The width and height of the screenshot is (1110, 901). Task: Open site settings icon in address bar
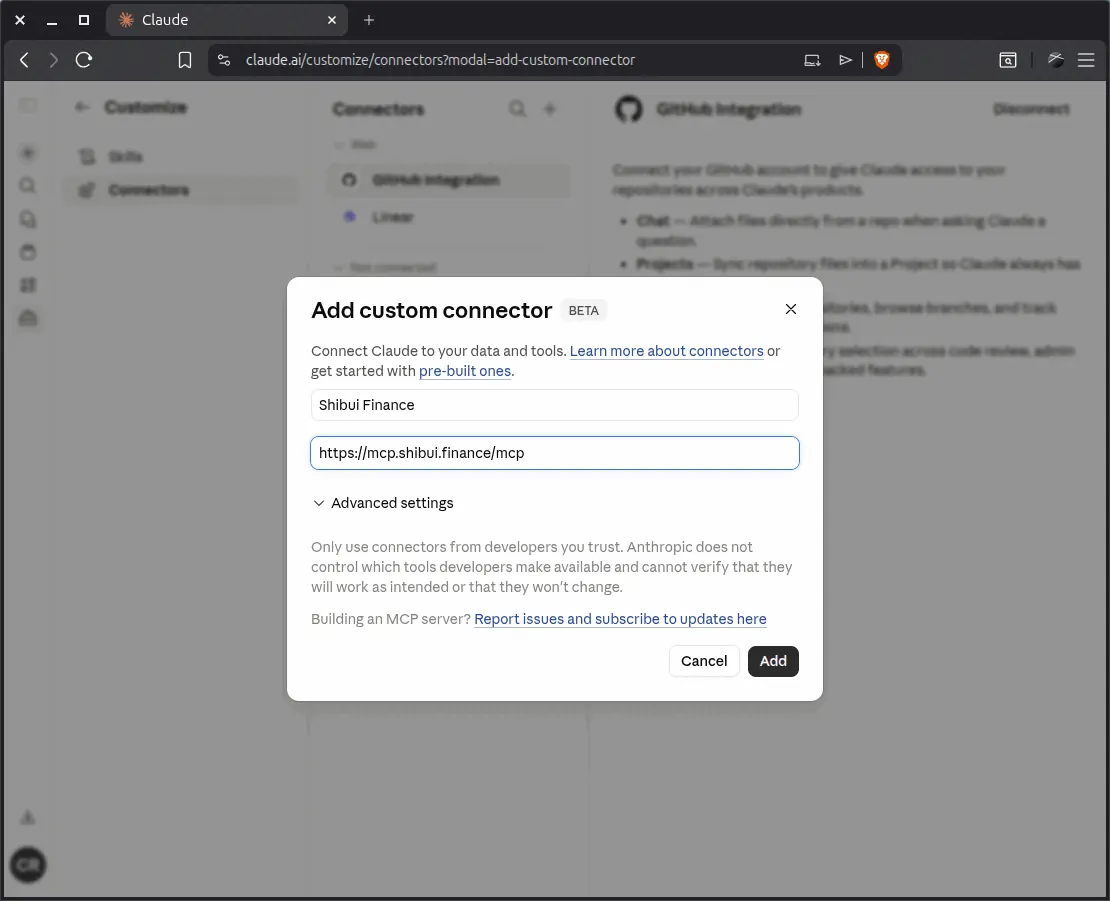pyautogui.click(x=224, y=60)
